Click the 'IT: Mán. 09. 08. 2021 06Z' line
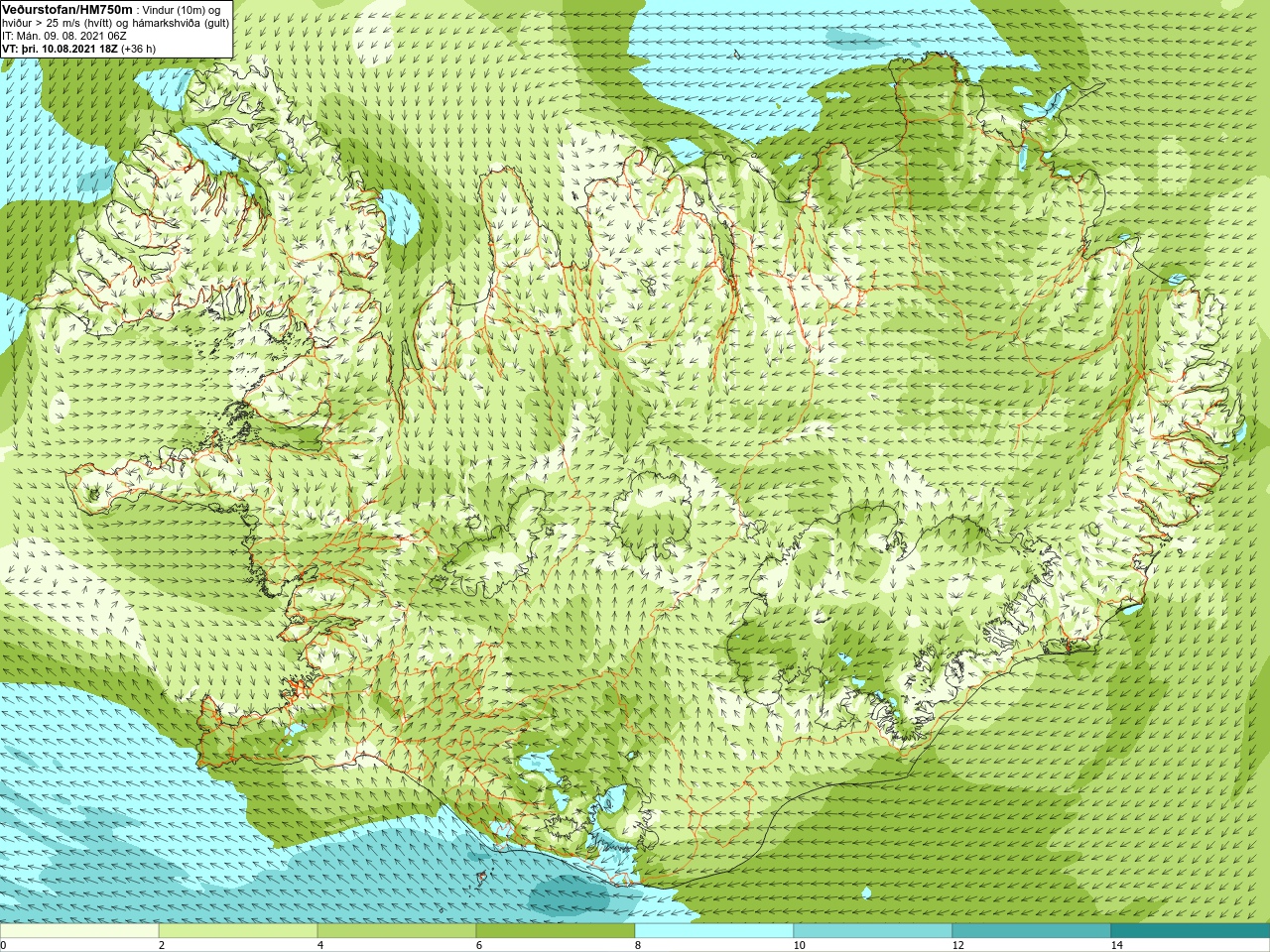Screen dimensions: 1270x952 pos(64,35)
